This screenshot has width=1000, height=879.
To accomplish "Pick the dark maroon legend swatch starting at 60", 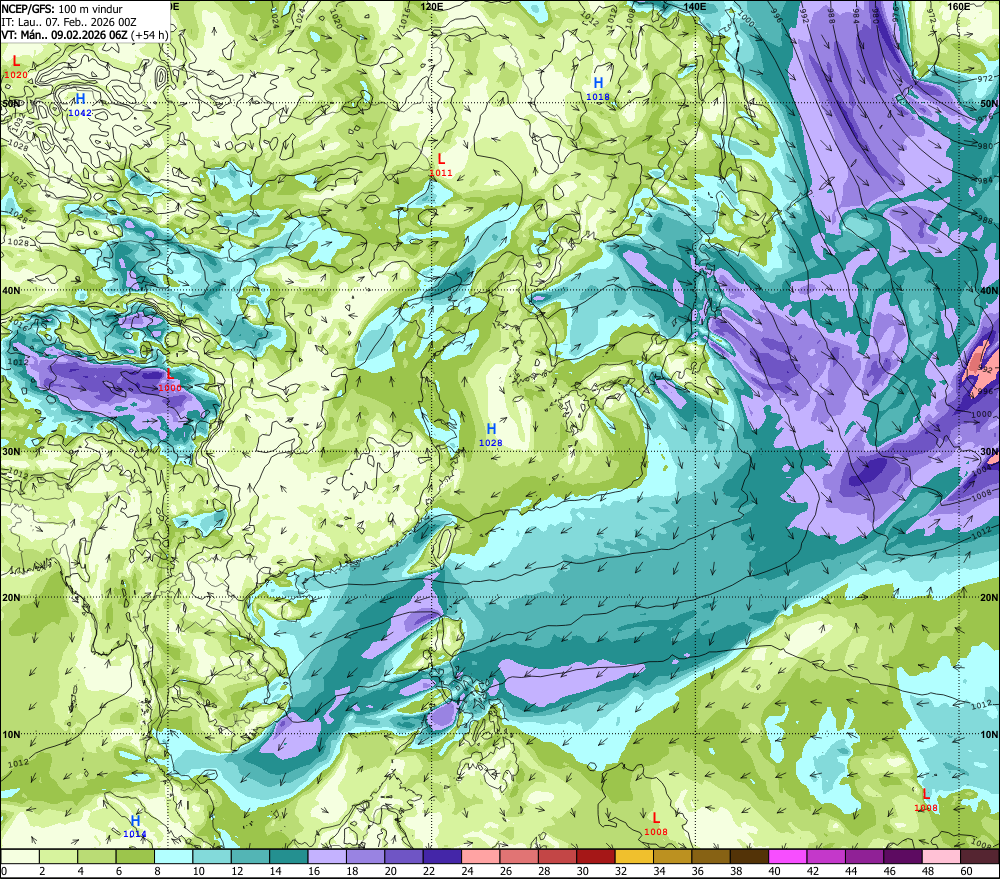I will click(980, 856).
